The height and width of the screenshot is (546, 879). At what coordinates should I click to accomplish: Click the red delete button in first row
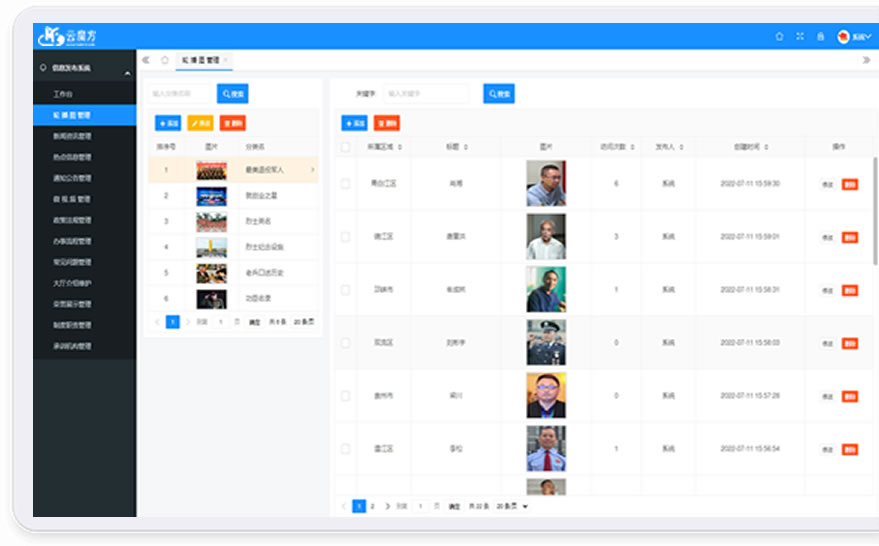point(849,184)
